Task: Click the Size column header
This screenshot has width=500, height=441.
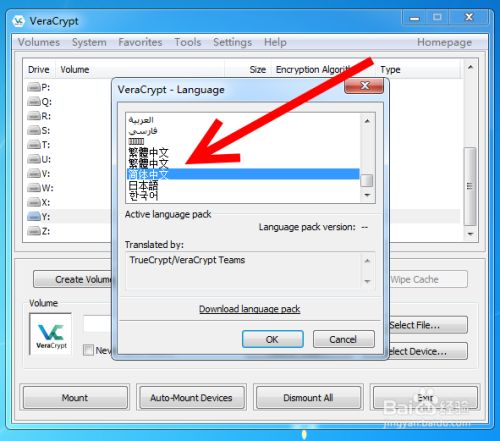Action: (248, 70)
